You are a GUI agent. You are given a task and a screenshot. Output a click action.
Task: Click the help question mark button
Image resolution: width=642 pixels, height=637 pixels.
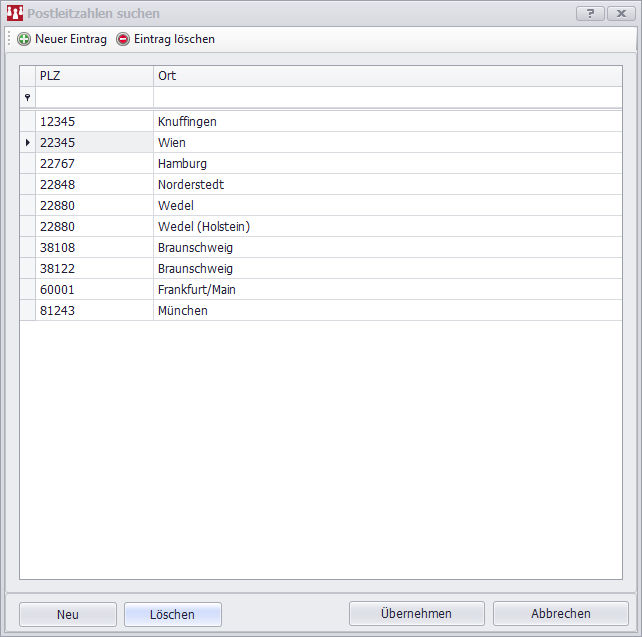[x=590, y=13]
